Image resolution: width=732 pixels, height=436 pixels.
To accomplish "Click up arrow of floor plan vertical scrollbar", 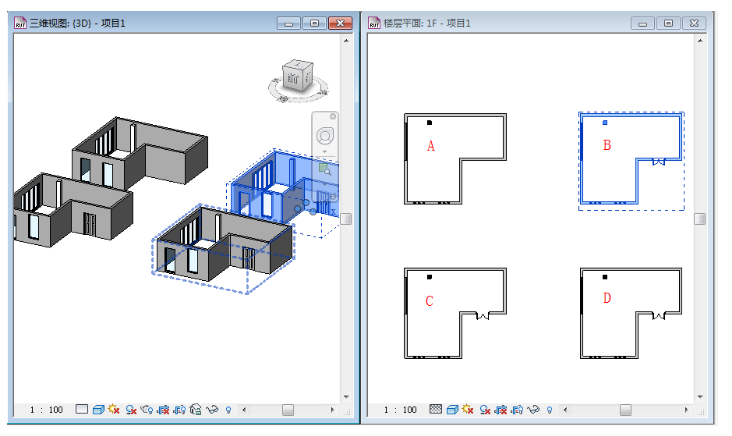I will pyautogui.click(x=700, y=41).
